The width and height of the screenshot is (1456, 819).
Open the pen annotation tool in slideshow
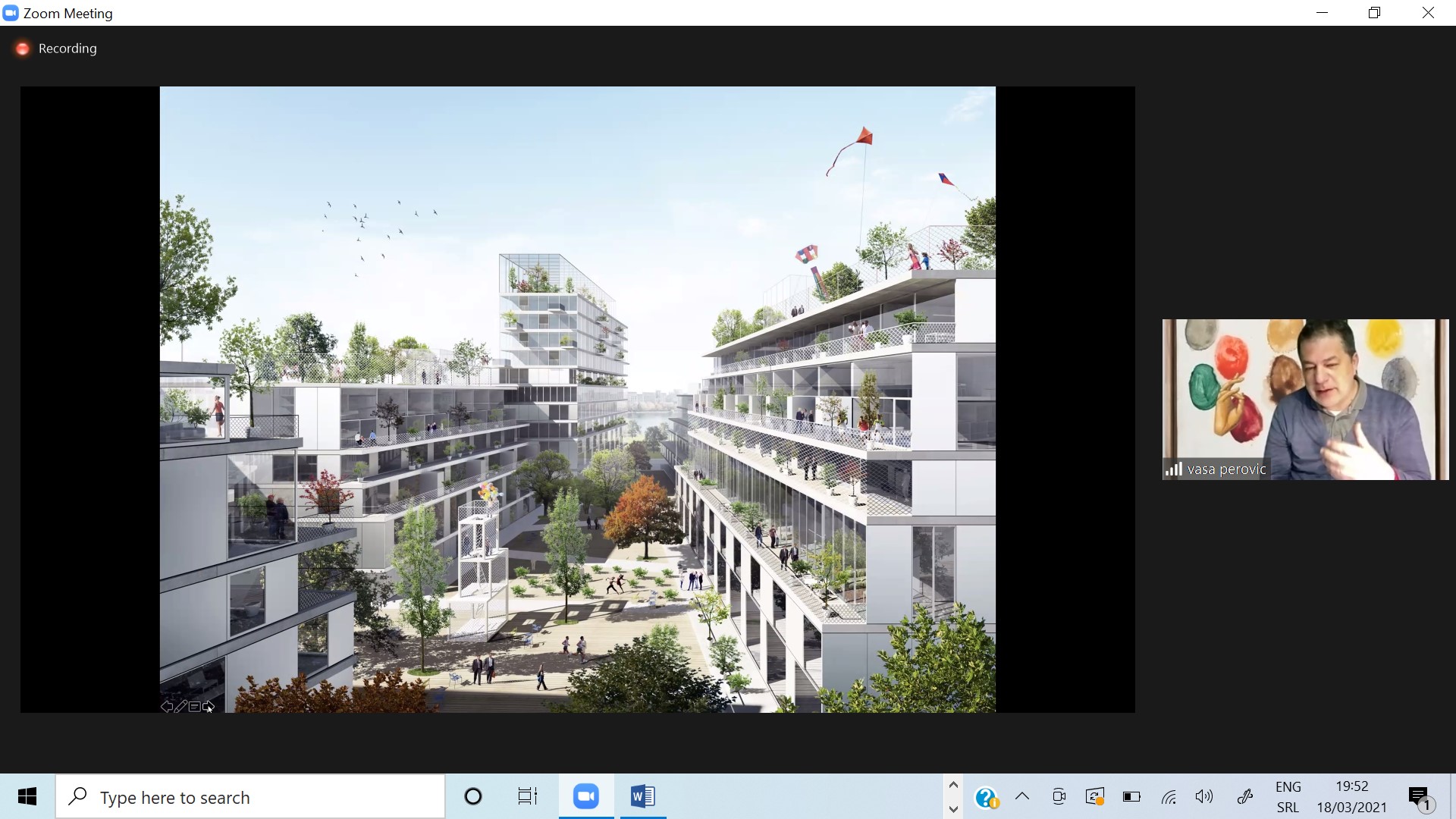point(180,707)
